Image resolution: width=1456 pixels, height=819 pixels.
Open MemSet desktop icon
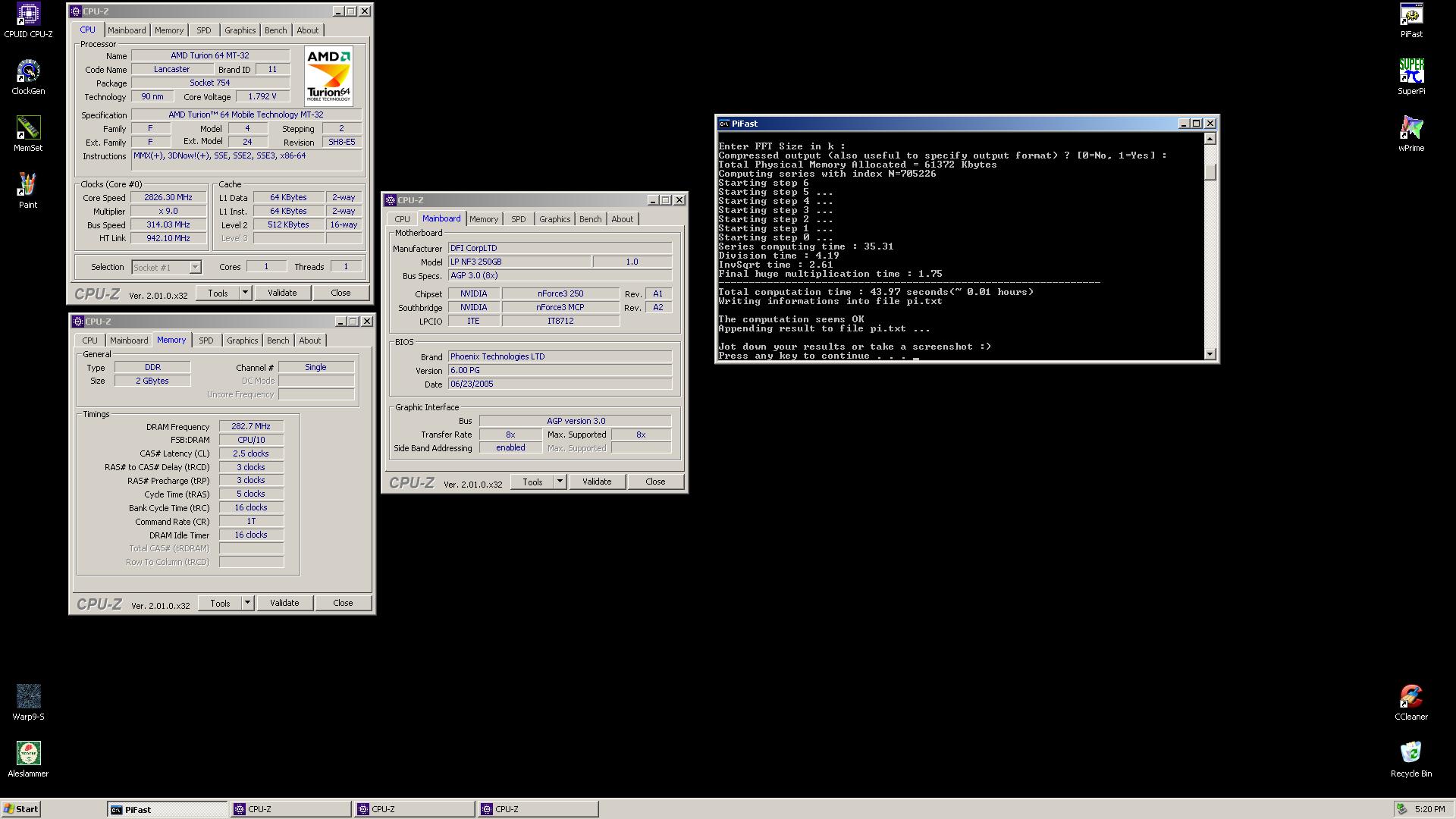point(28,134)
